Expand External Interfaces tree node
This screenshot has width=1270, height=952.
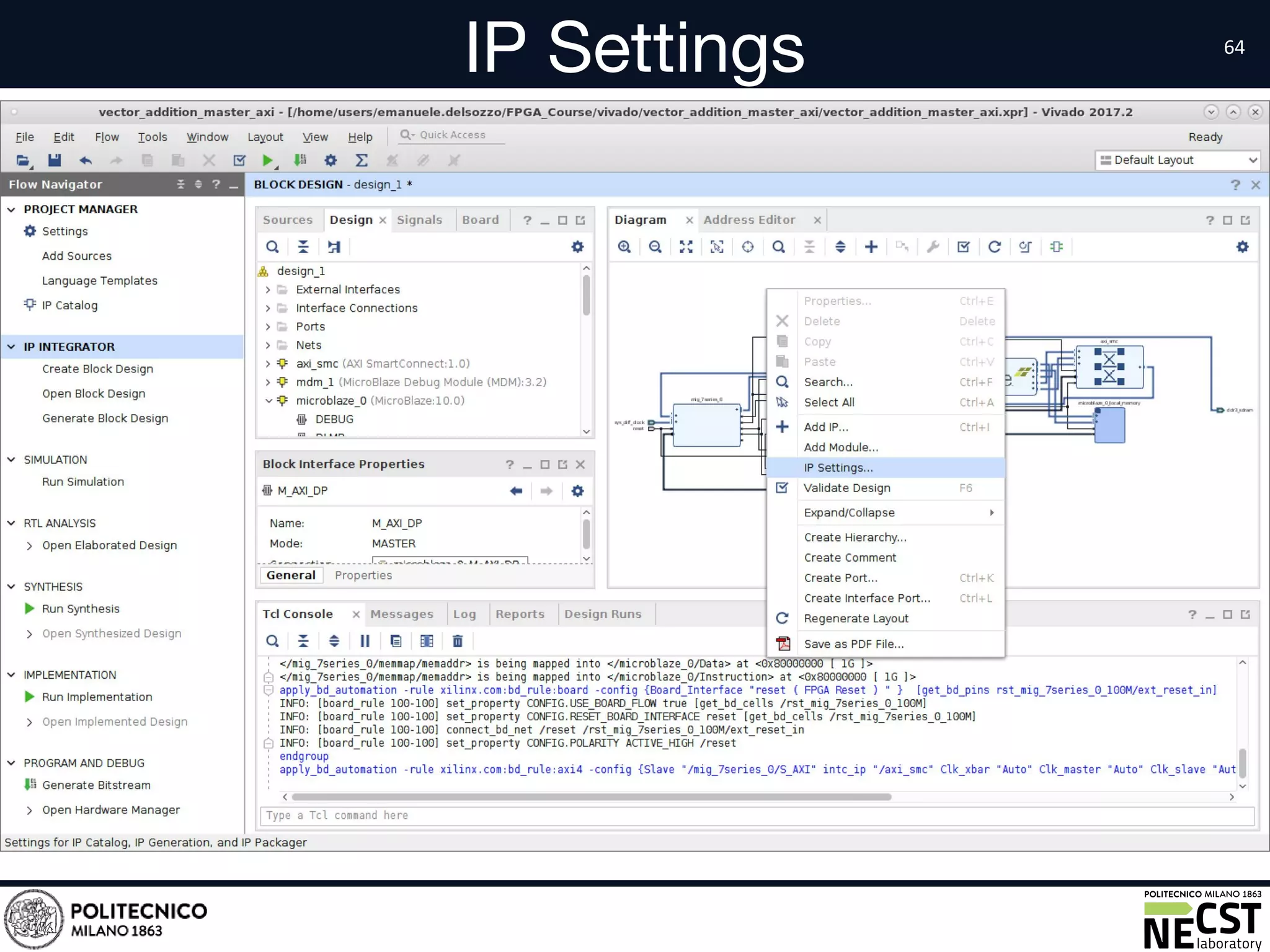[268, 290]
